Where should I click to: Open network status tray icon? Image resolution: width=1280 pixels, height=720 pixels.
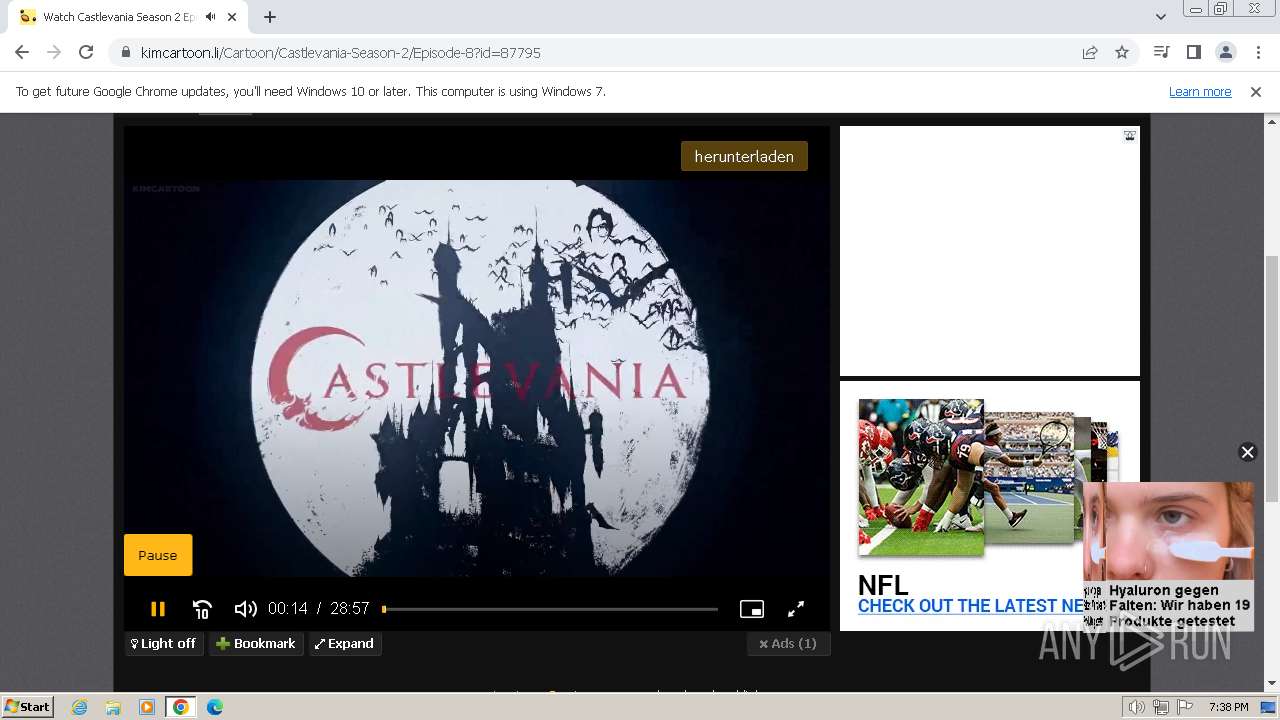coord(1161,707)
